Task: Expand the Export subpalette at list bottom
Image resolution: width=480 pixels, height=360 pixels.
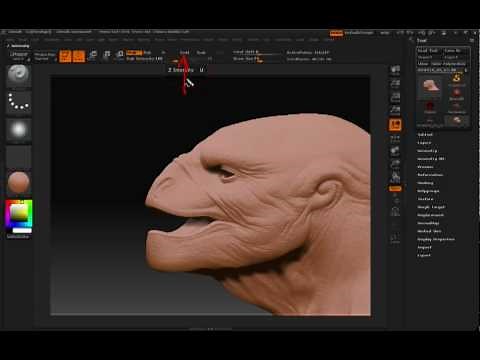Action: (x=424, y=256)
